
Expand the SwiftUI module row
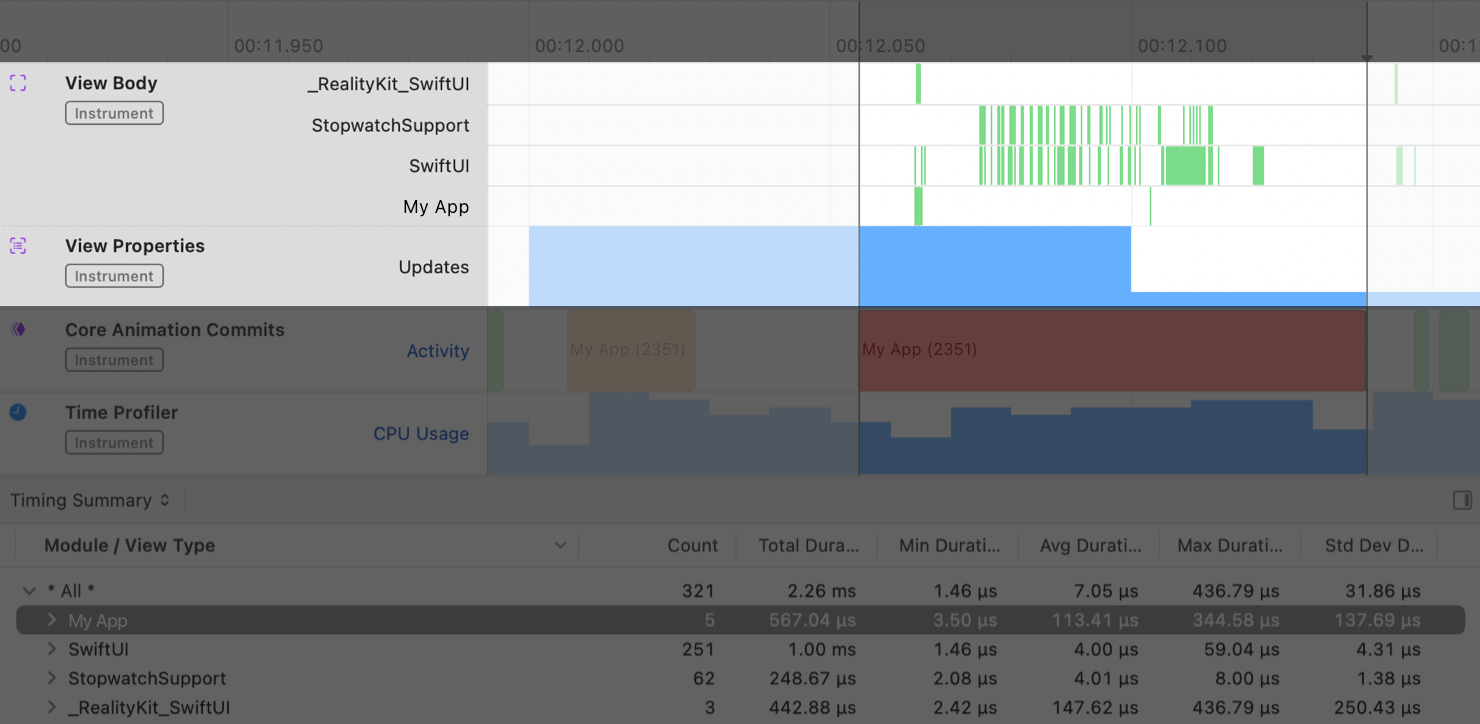coord(50,649)
